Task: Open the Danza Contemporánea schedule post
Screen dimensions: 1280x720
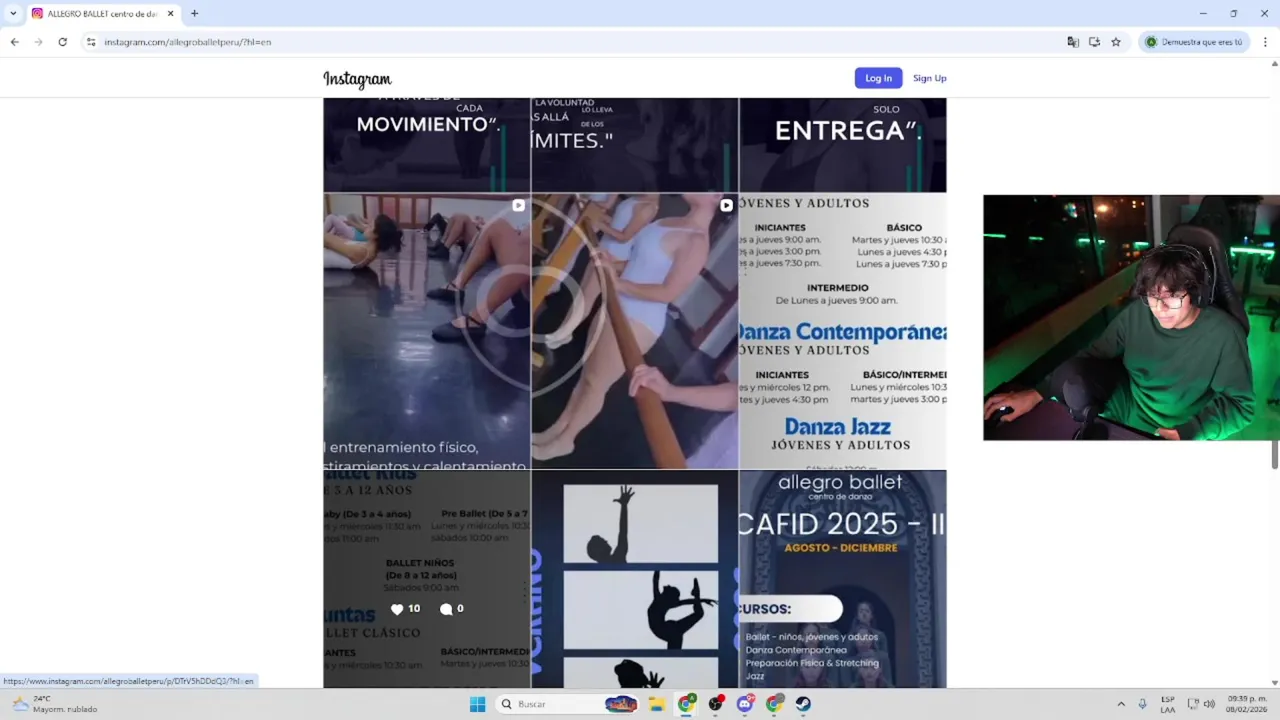Action: (843, 331)
